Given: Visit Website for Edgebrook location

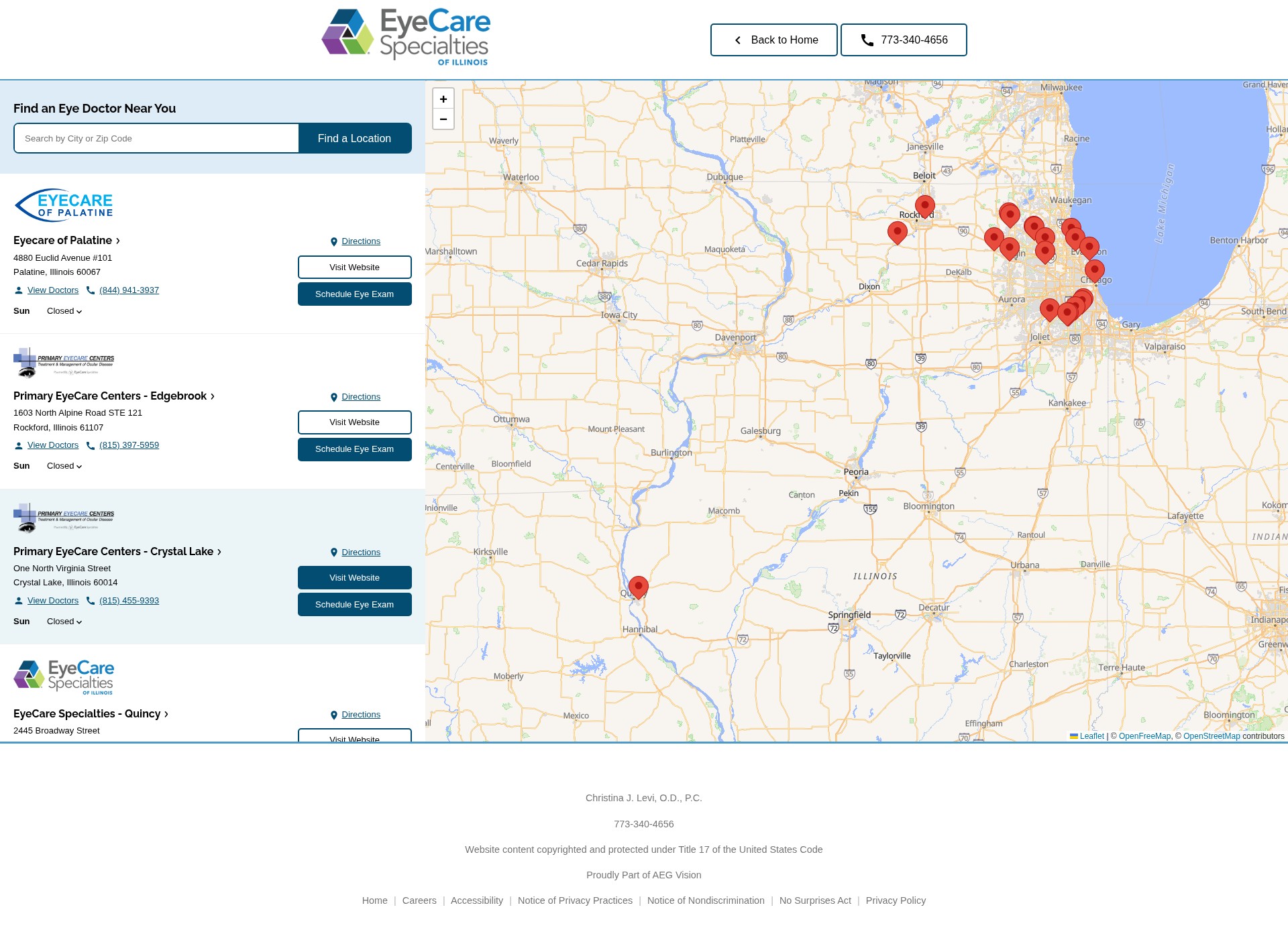Looking at the screenshot, I should (x=355, y=422).
